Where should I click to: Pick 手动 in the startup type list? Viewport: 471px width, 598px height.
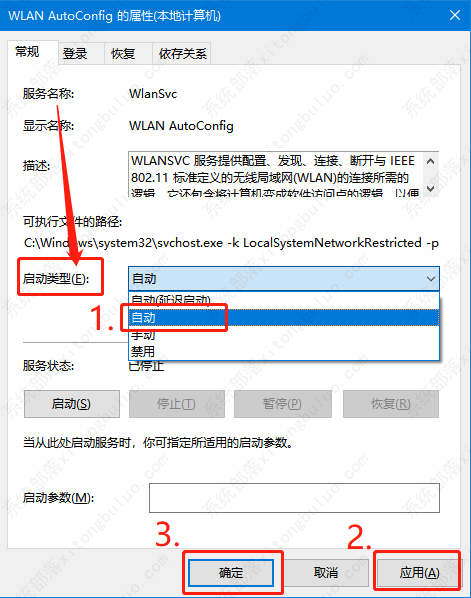point(284,334)
